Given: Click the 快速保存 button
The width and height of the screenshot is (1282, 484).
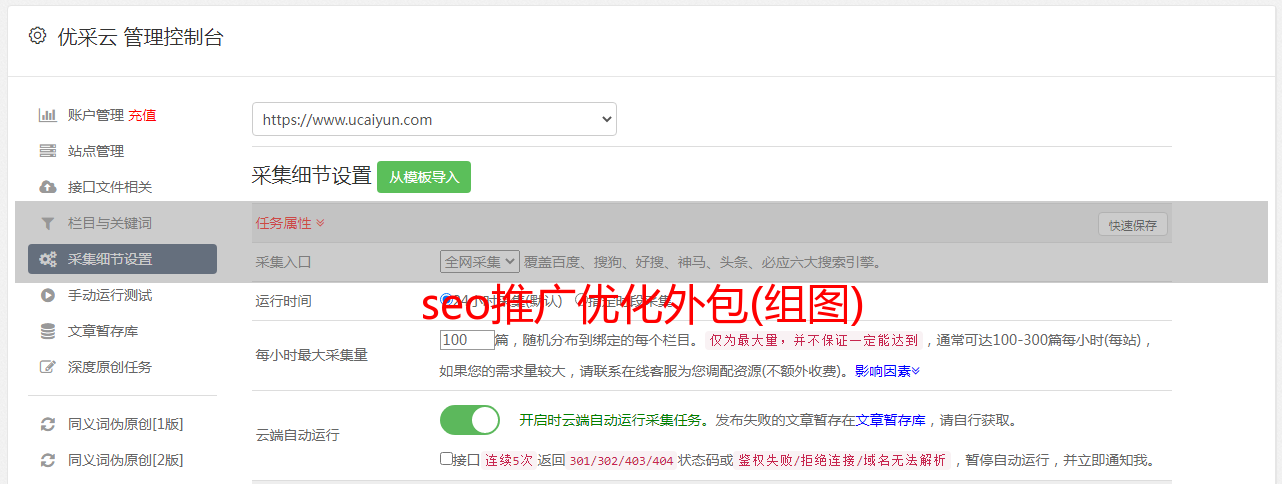Looking at the screenshot, I should tap(1133, 225).
